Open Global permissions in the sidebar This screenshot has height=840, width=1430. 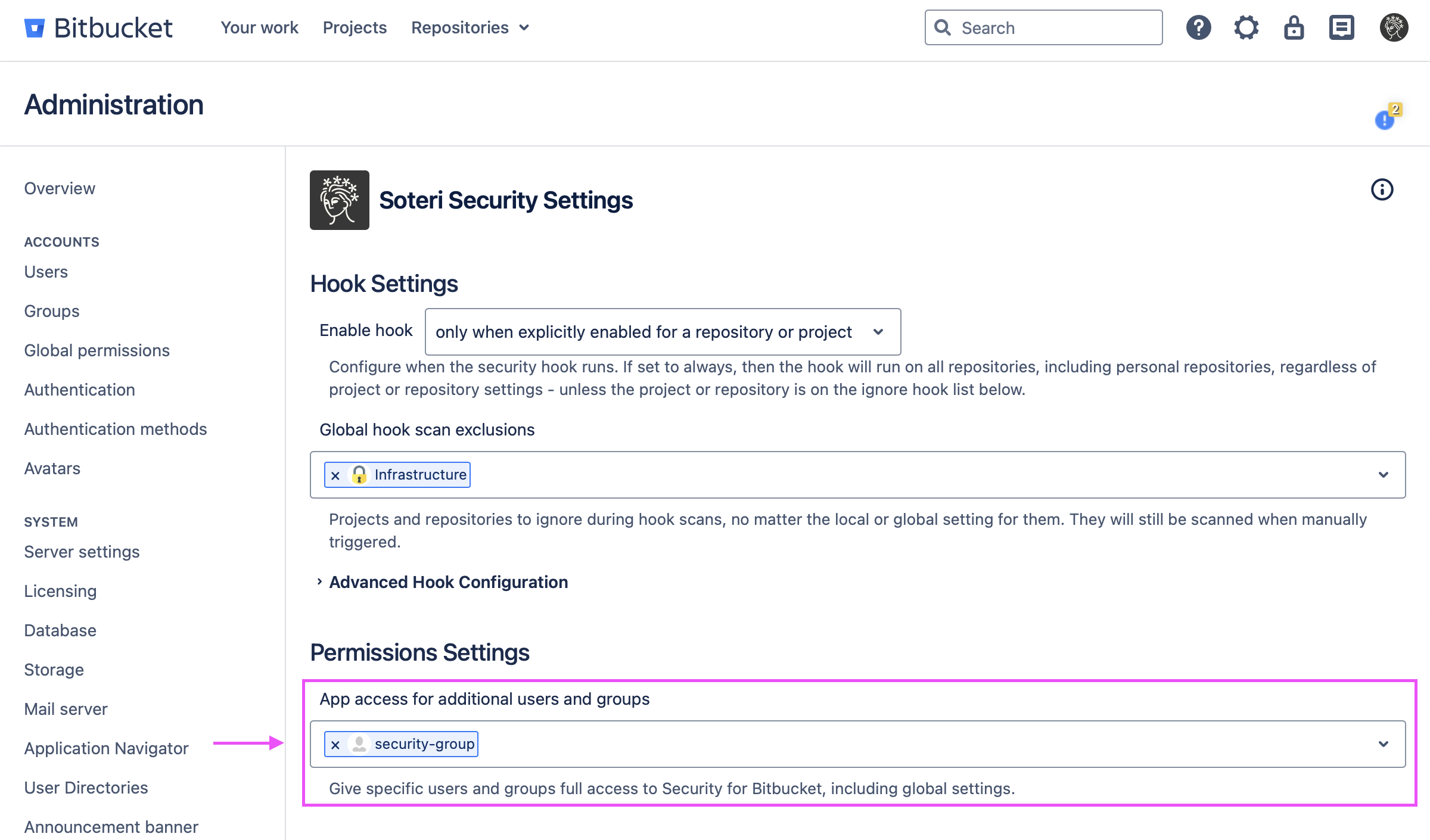tap(97, 350)
